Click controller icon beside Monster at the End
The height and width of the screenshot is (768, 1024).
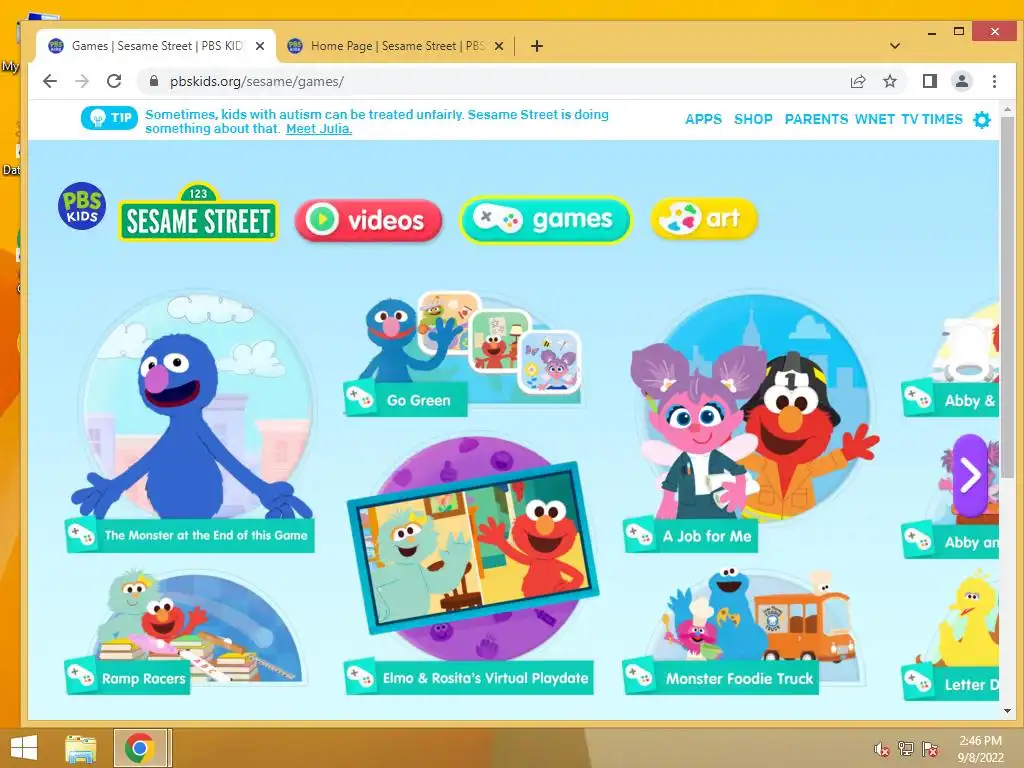pyautogui.click(x=81, y=534)
